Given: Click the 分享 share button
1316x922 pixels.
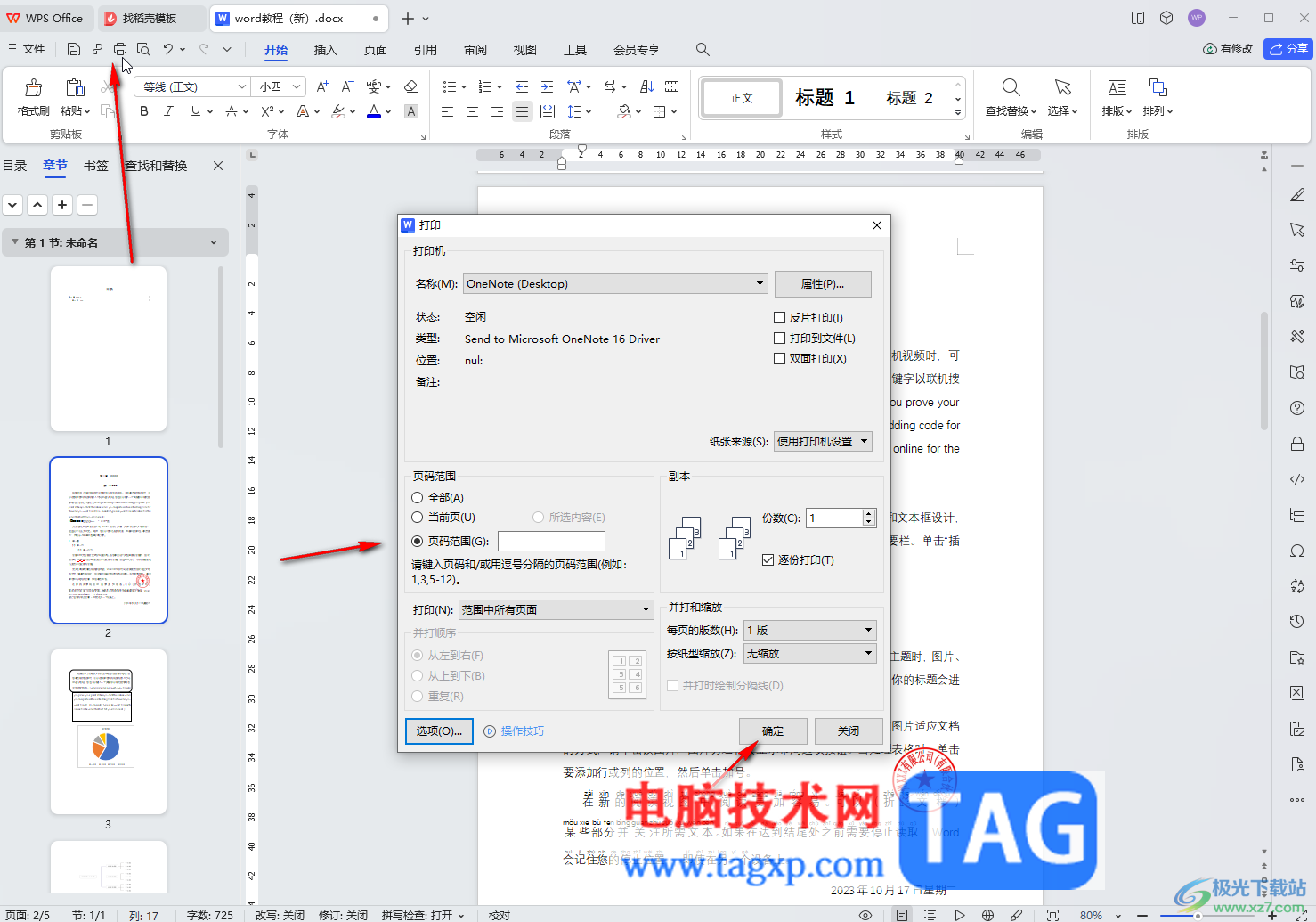Looking at the screenshot, I should point(1288,48).
